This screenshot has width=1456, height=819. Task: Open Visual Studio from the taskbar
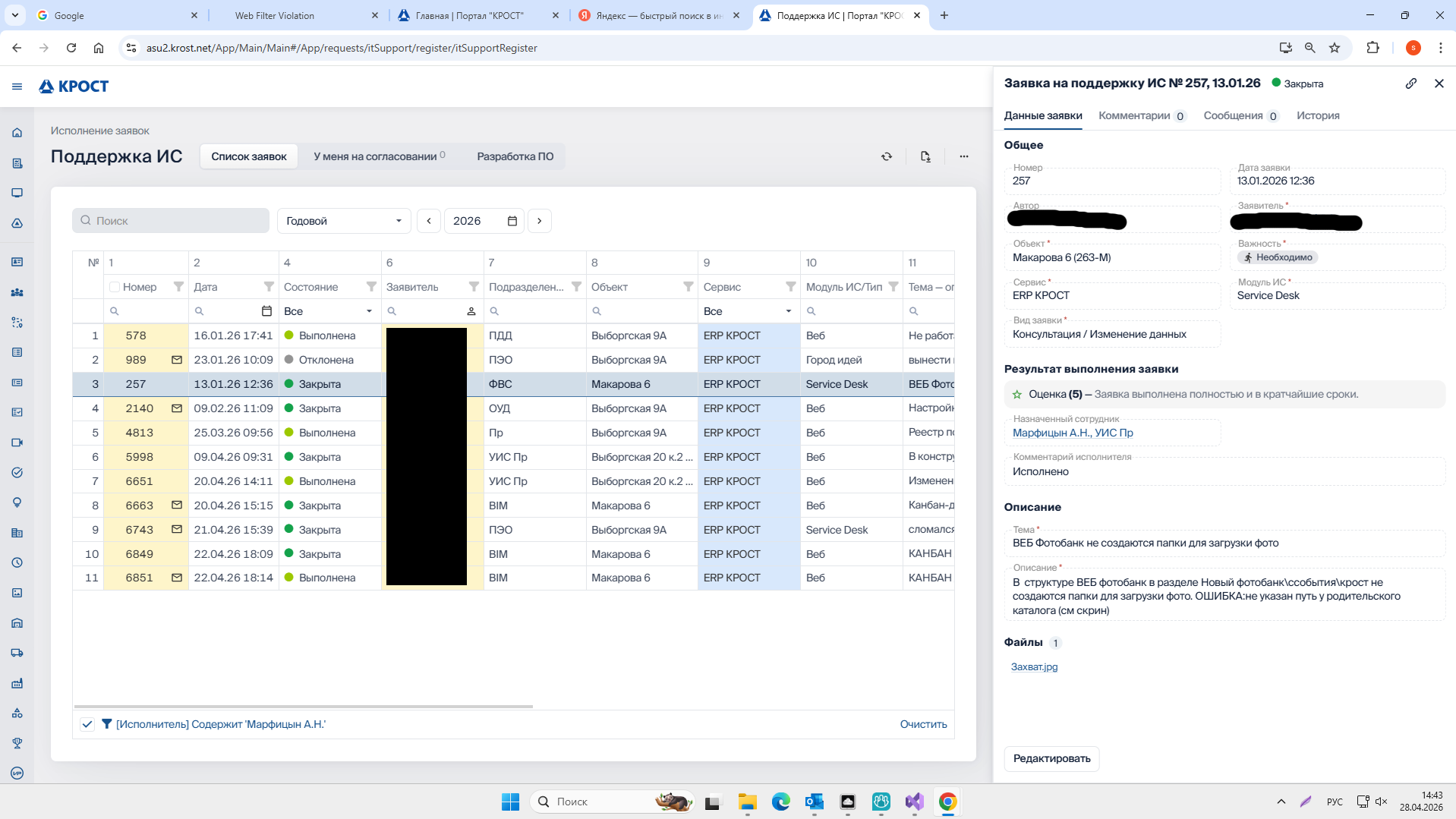pyautogui.click(x=914, y=802)
